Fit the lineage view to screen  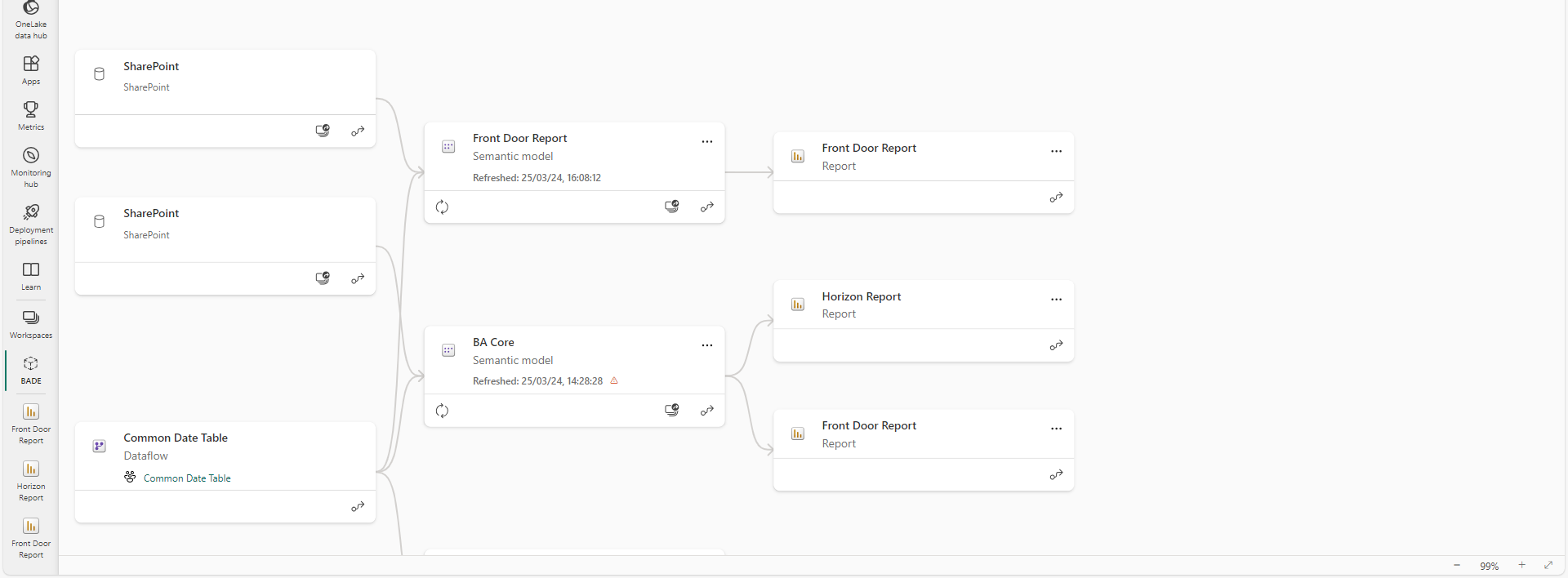click(1548, 565)
